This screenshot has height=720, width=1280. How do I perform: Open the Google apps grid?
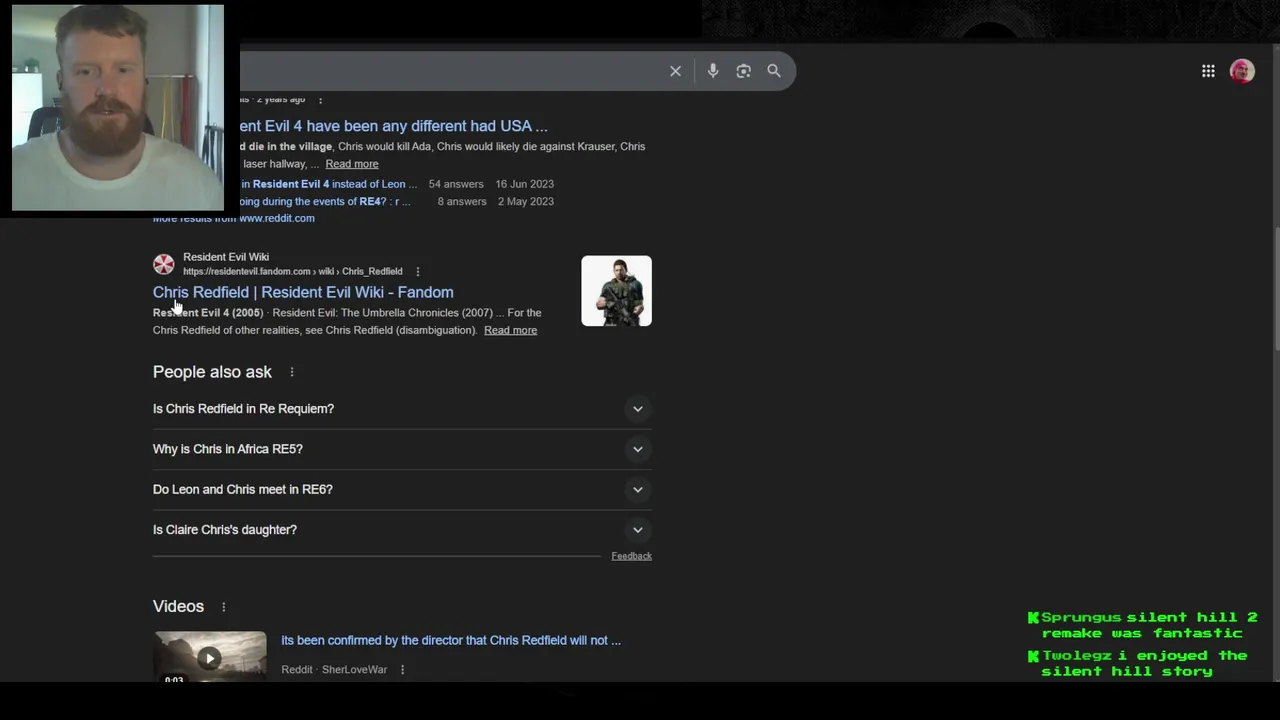[1208, 71]
